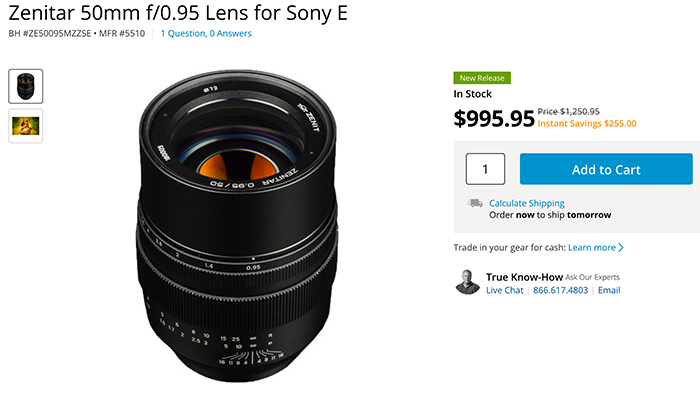Click the True Know-How heading
This screenshot has width=700, height=395.
(524, 277)
